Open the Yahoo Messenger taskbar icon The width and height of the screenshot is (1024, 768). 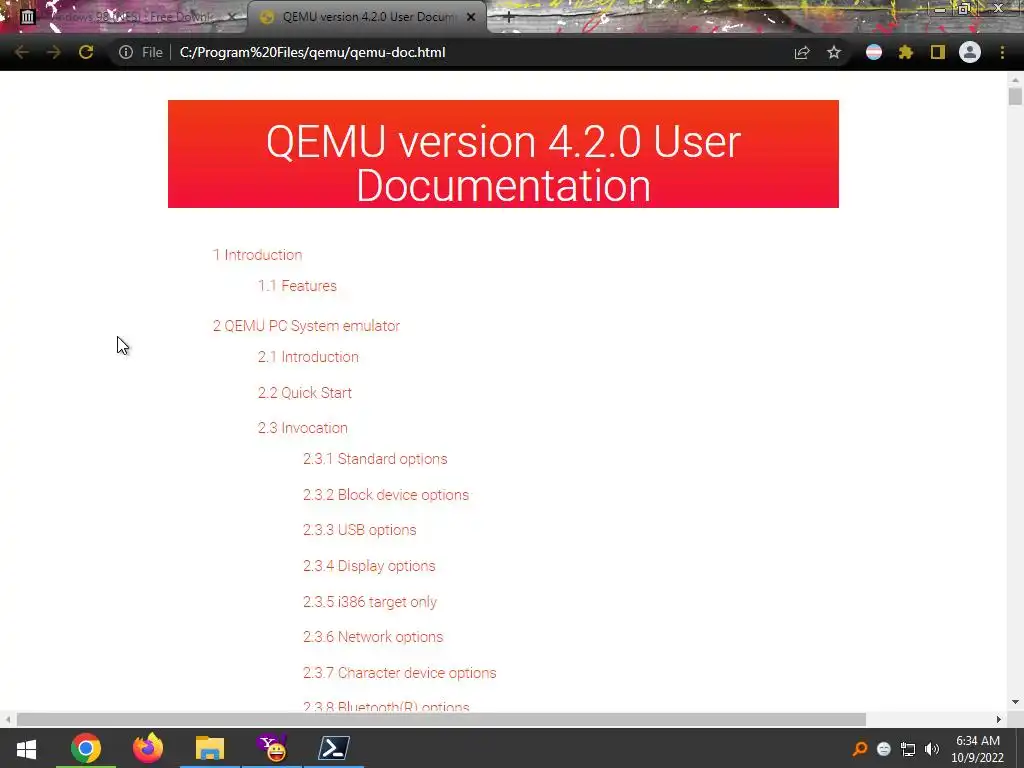tap(272, 748)
